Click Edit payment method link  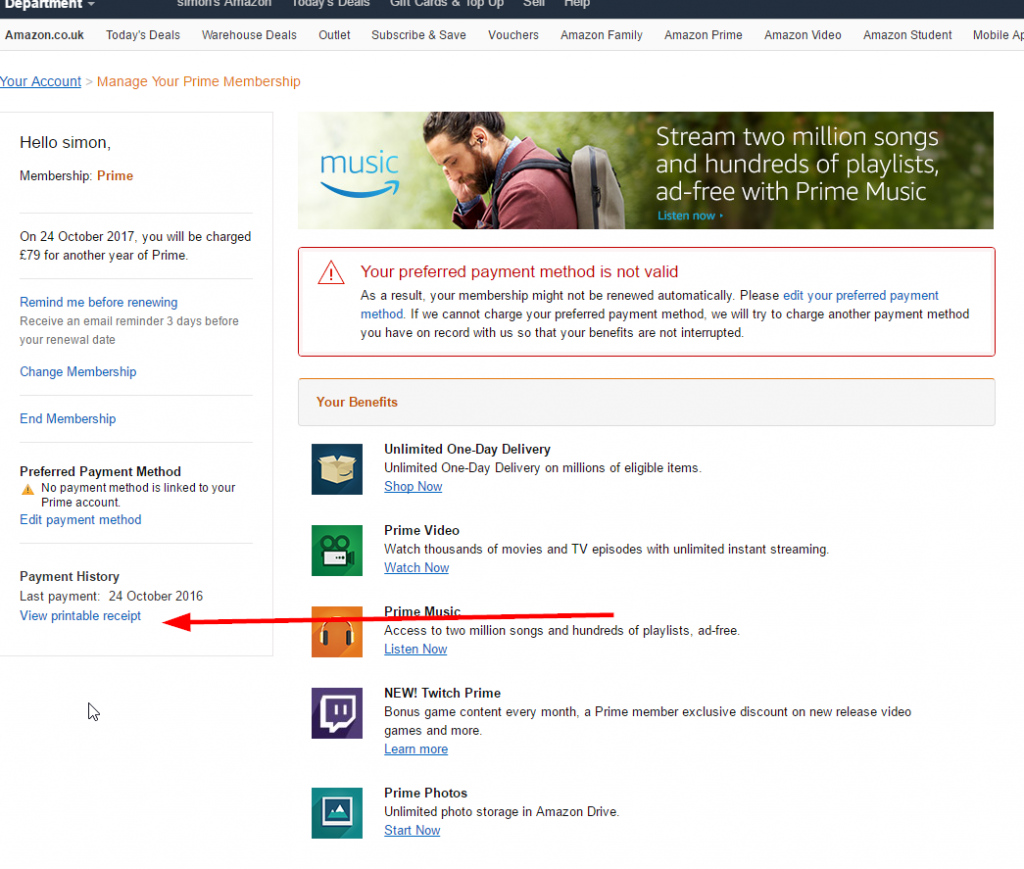(80, 519)
